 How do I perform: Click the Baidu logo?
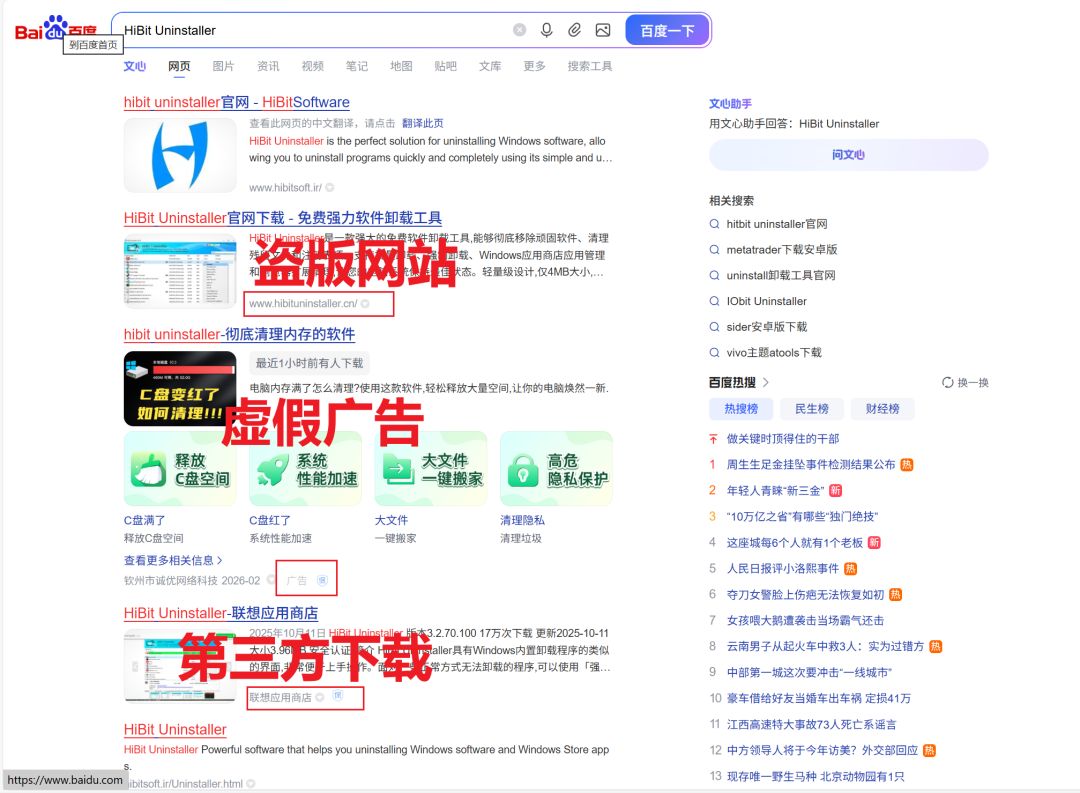pyautogui.click(x=55, y=29)
